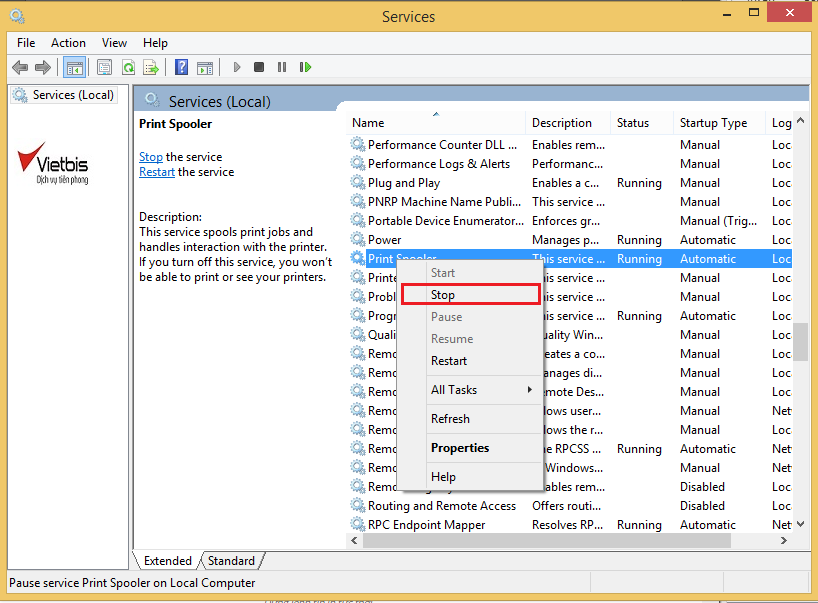Open the blue Help toolbar icon
818x603 pixels.
coord(181,67)
